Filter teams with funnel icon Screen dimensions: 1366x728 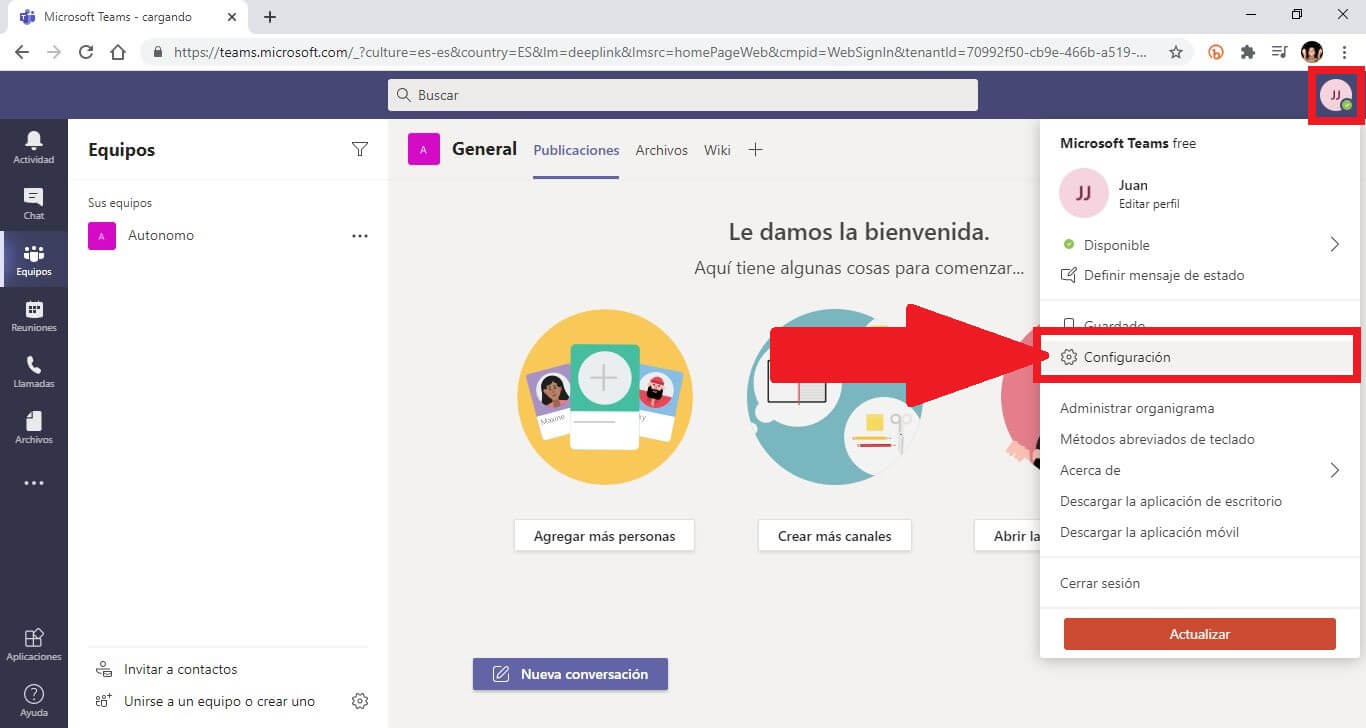[360, 149]
